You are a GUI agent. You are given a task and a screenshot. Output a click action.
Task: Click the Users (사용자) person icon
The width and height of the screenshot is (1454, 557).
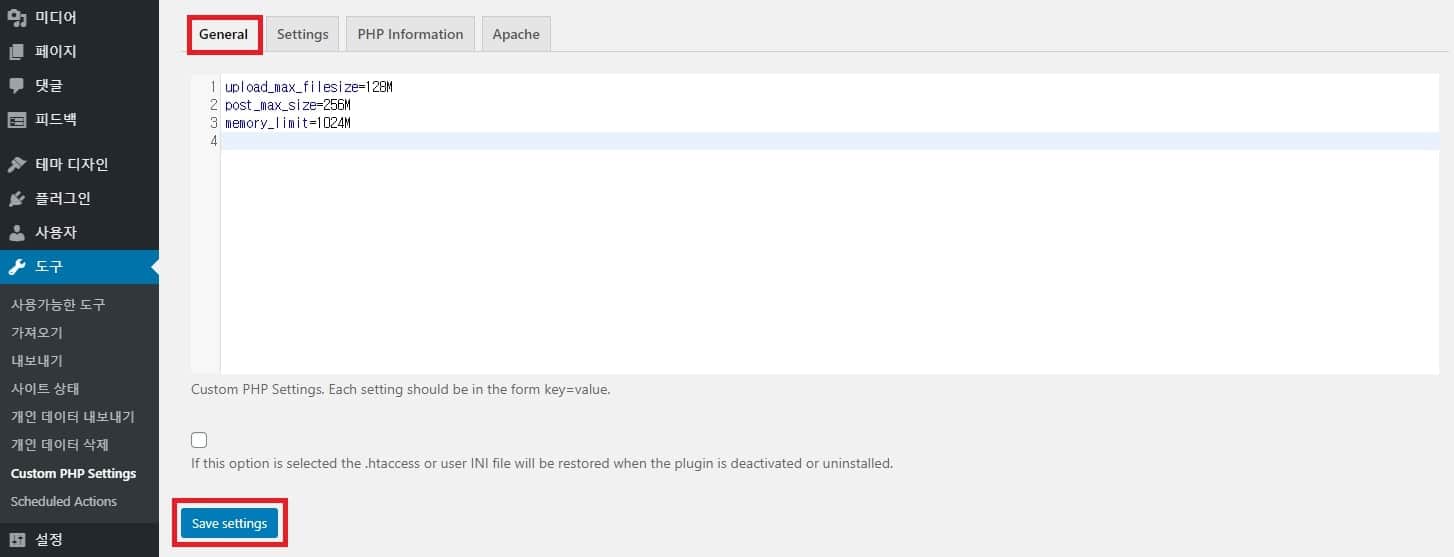coord(17,232)
